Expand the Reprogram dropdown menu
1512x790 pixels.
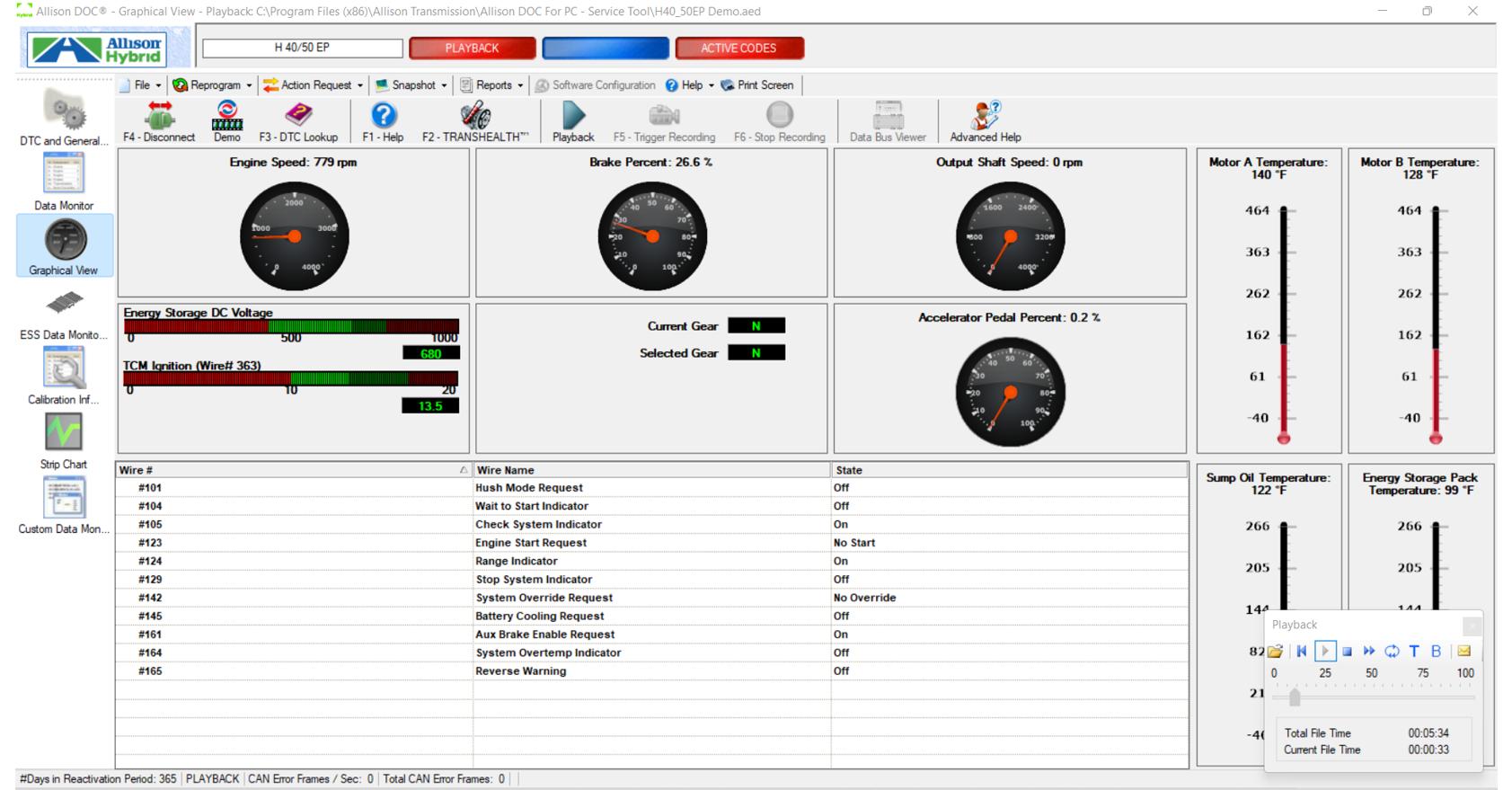pos(212,85)
